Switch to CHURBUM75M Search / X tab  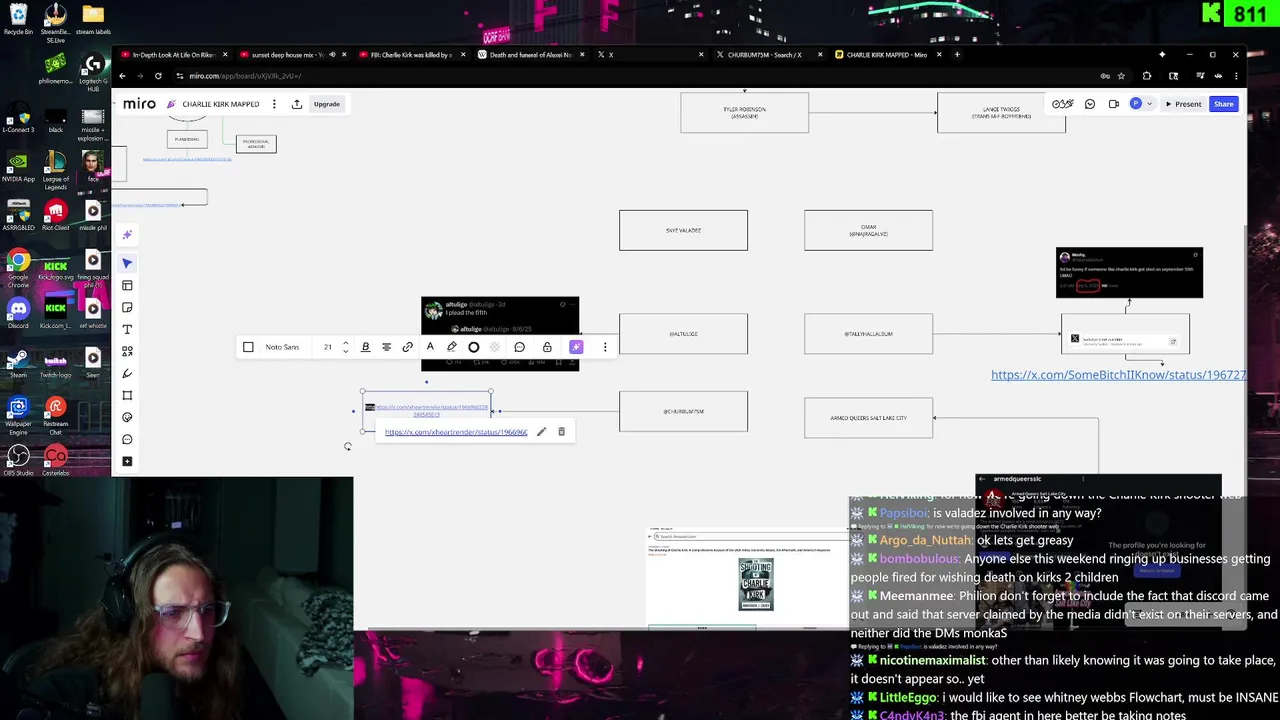(x=769, y=55)
